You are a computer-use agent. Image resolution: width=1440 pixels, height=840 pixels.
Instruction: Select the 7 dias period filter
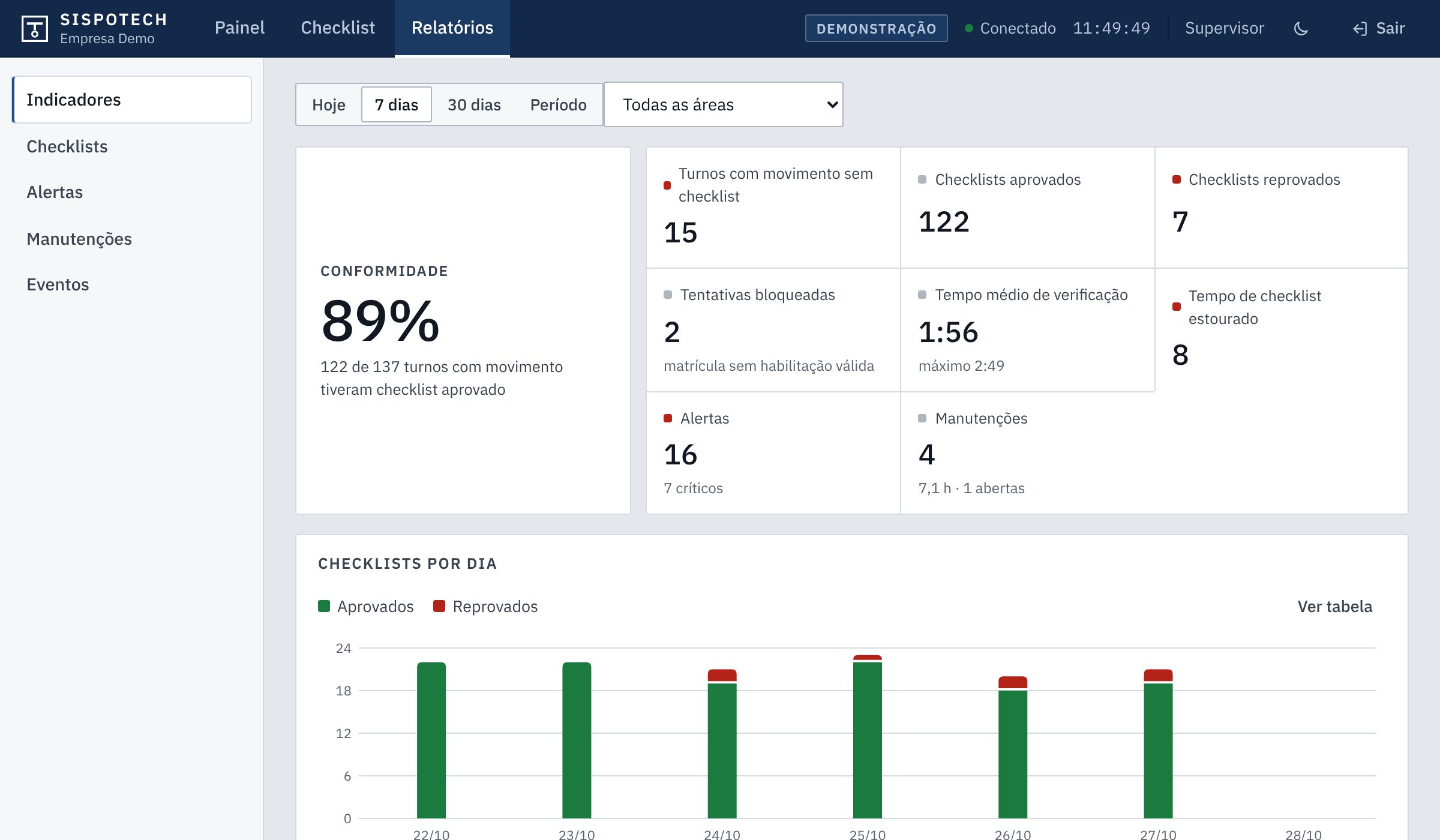click(x=397, y=104)
